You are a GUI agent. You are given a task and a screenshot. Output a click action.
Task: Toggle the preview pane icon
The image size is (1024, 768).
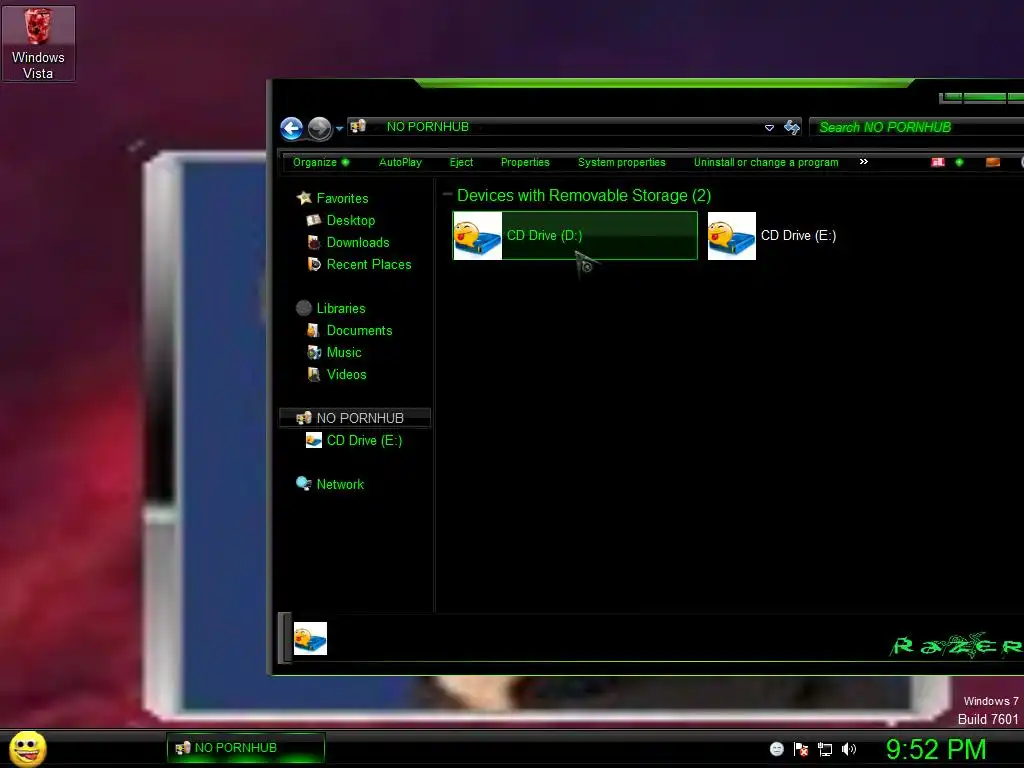tap(993, 162)
